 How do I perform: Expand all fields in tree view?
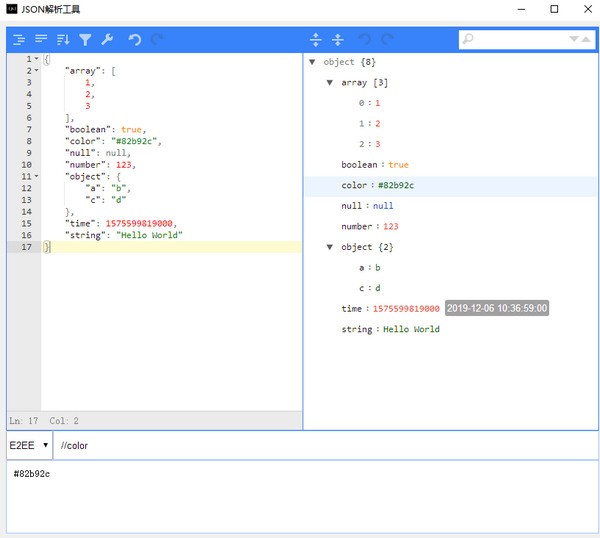tap(316, 40)
